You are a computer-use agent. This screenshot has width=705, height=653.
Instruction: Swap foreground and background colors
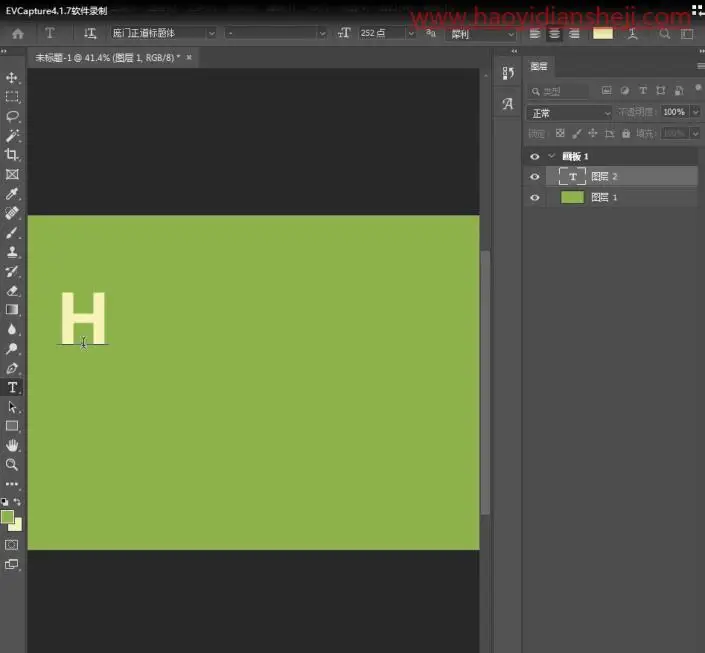17,501
